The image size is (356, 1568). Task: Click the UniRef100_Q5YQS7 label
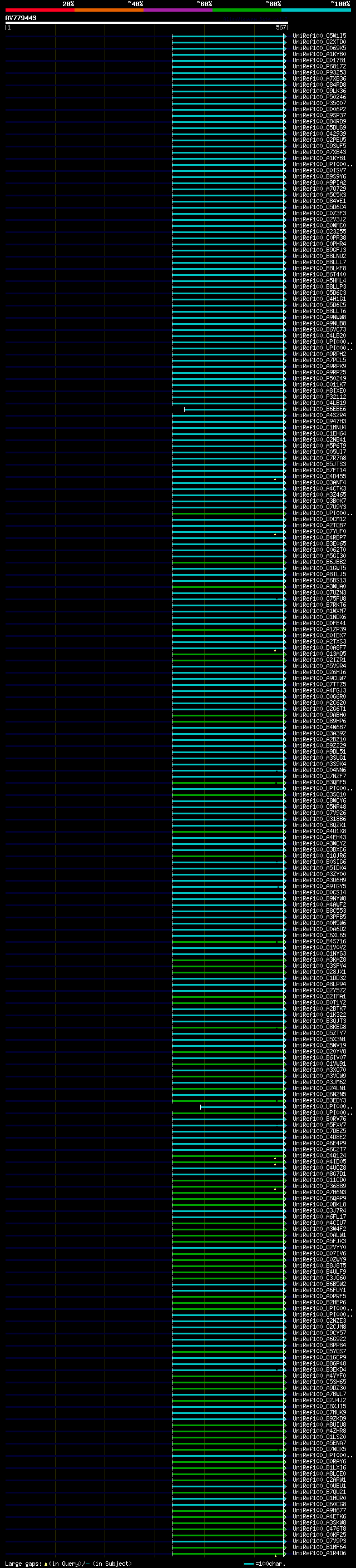tap(319, 1351)
